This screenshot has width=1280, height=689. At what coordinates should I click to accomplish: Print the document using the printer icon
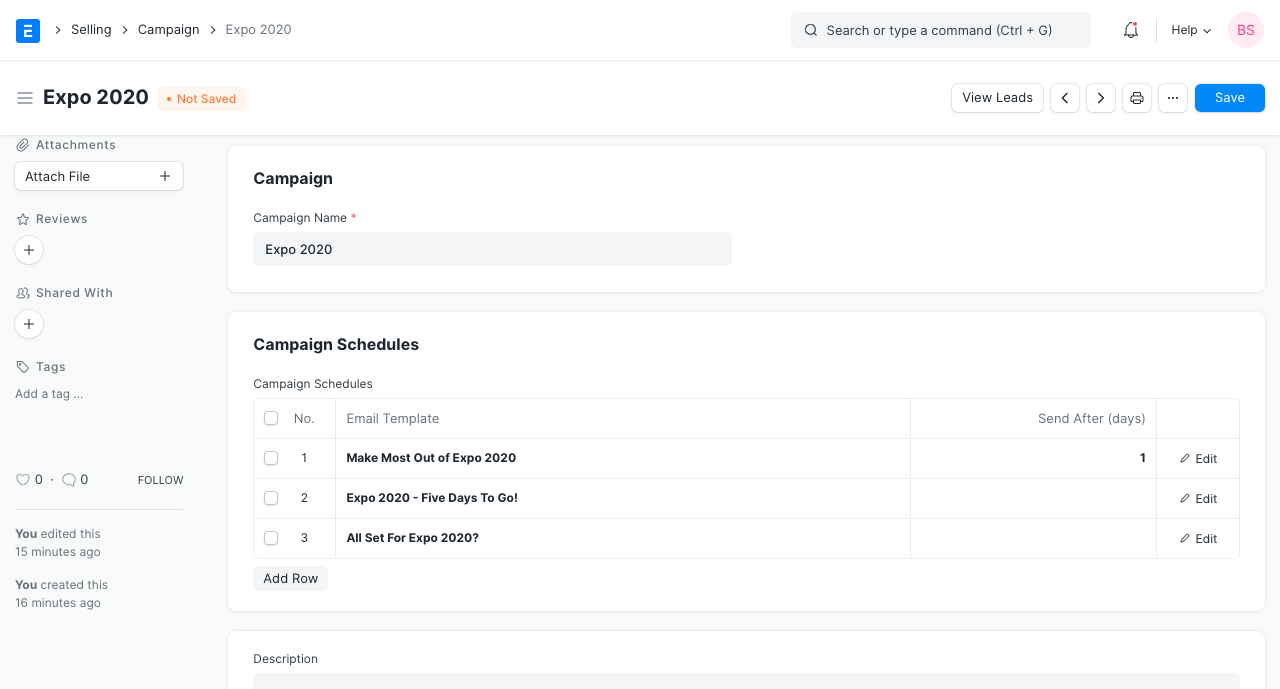(x=1136, y=97)
